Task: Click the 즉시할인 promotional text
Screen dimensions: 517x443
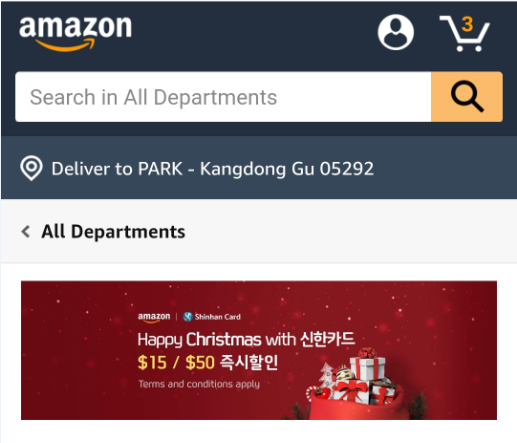Action: tap(249, 362)
